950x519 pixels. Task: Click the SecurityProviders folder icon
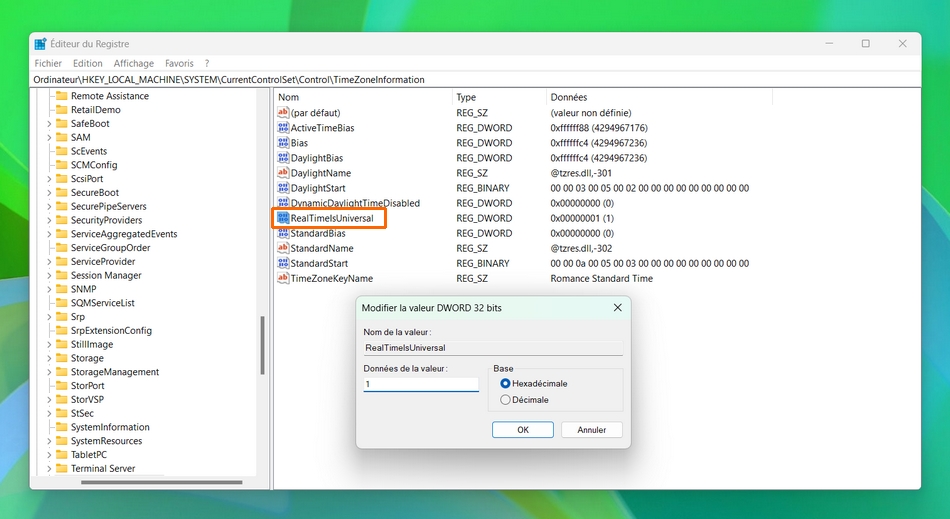tap(61, 220)
